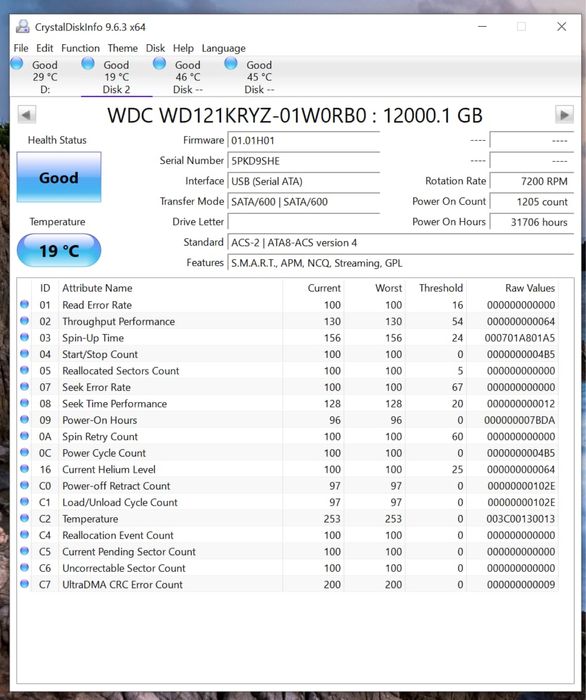Click the Interface field USB (Serial ATA)
This screenshot has height=700, width=586.
click(303, 181)
